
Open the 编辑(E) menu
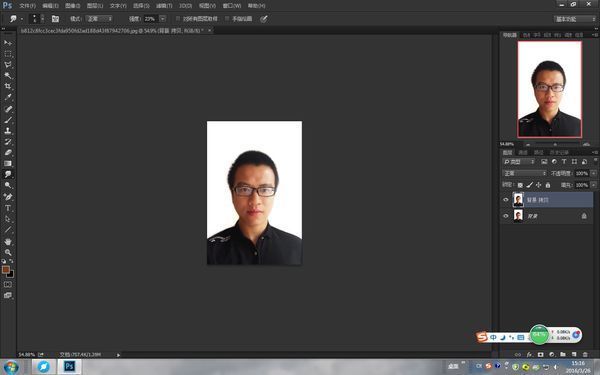click(x=51, y=6)
